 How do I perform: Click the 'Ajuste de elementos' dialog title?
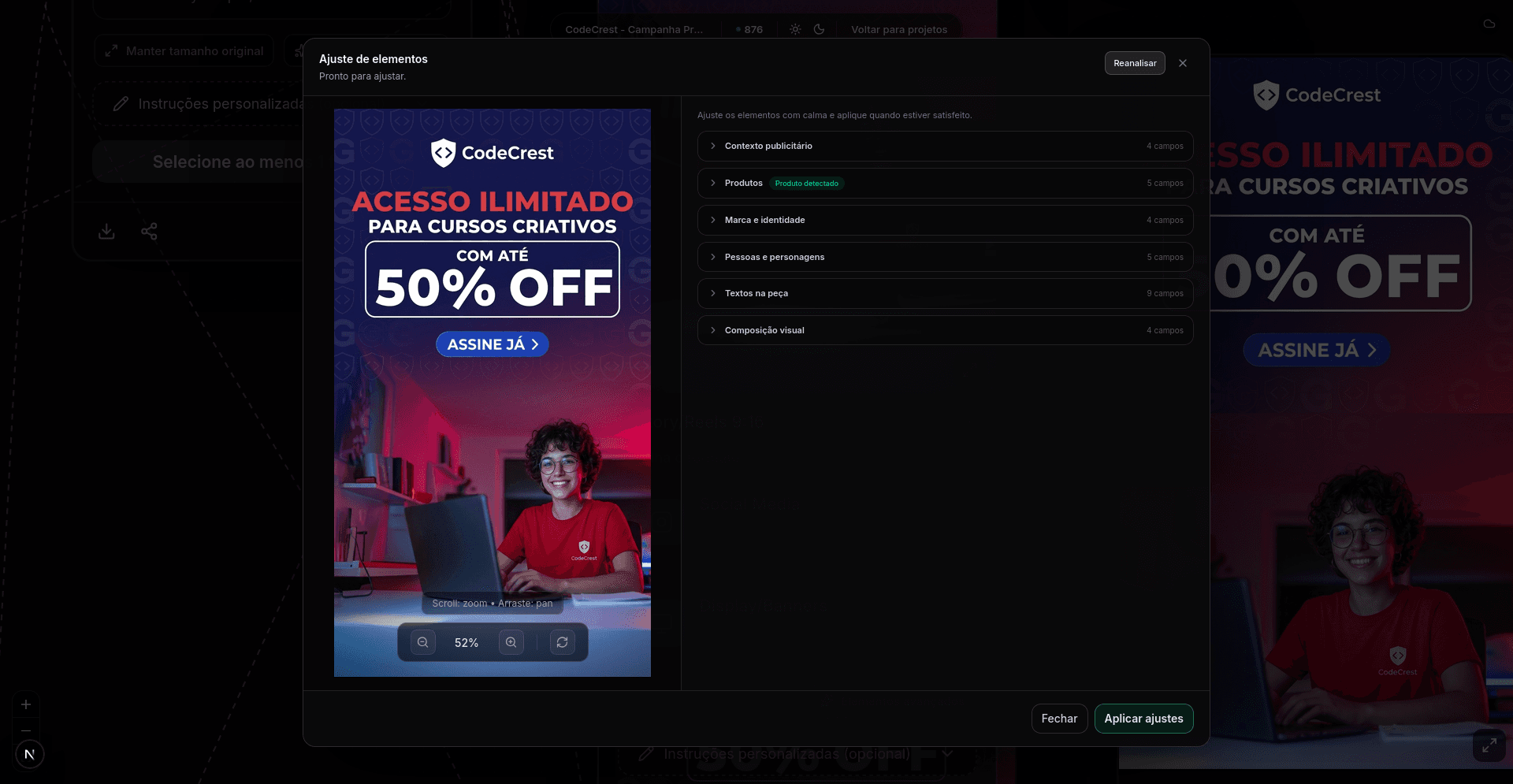[374, 59]
